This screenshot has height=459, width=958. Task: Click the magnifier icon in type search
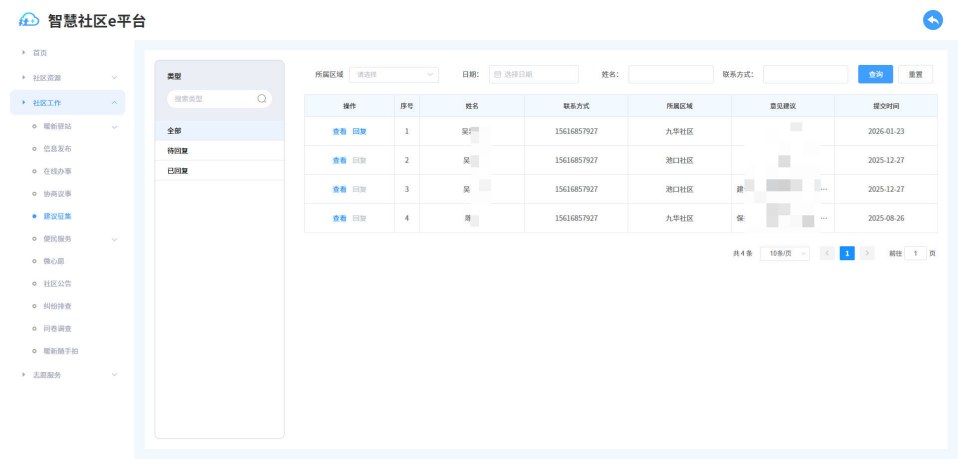pos(262,98)
